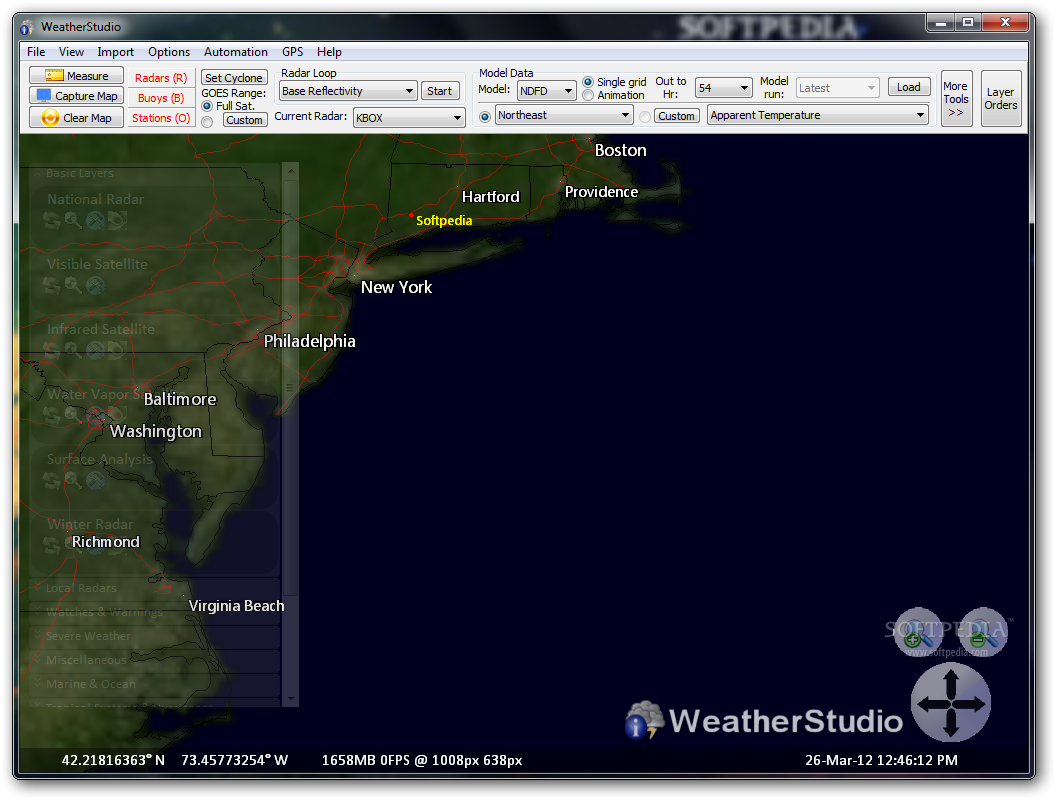Expand the Miscellaneous section
Screen dimensions: 1056x800
(38, 660)
